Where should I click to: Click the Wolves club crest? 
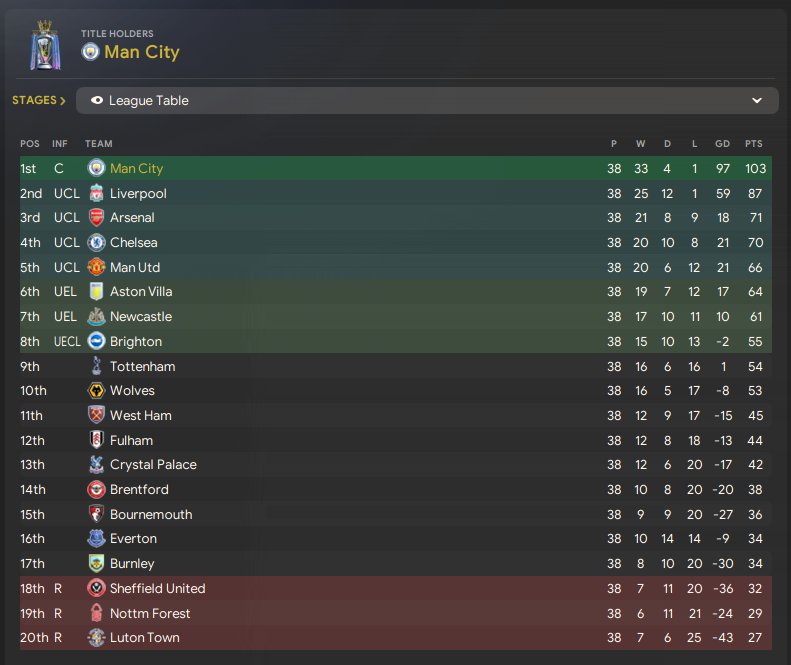pos(96,391)
